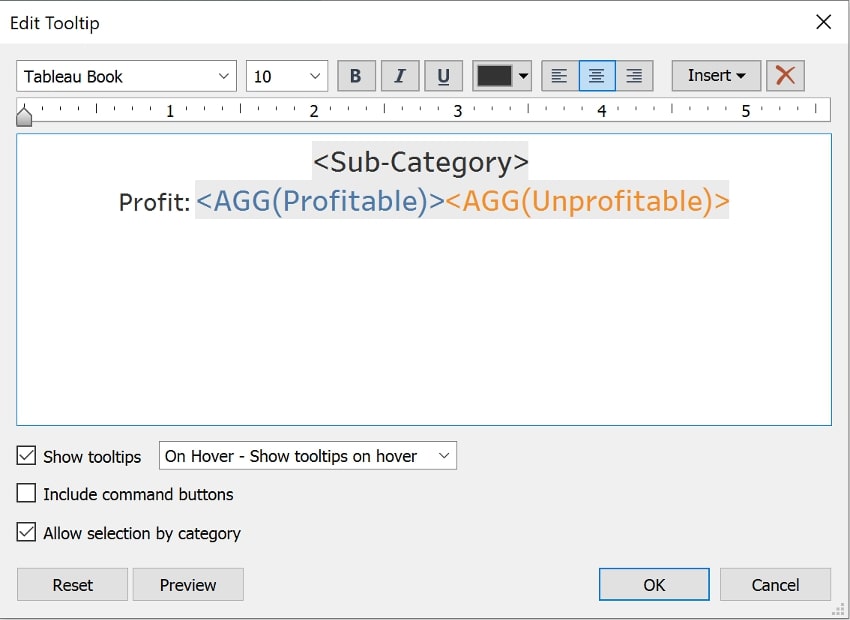
Task: Click the dark font color swatch
Action: 494,76
